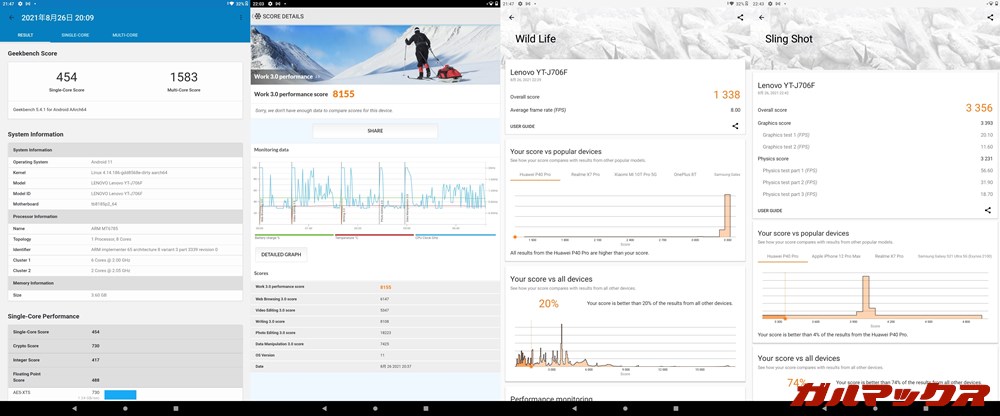Viewport: 1000px width, 416px height.
Task: Go back from the Geekbench result screen
Action: (x=10, y=18)
